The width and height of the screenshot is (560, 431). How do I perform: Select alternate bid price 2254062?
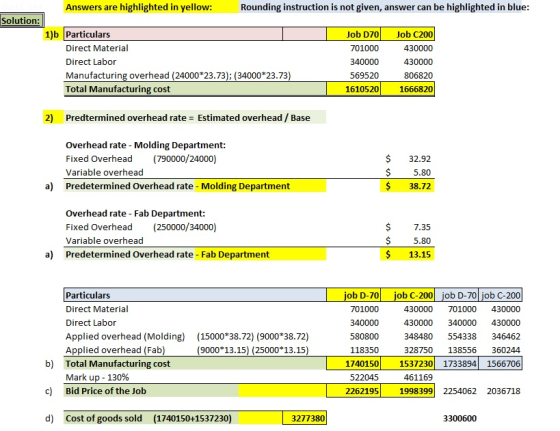click(x=460, y=391)
